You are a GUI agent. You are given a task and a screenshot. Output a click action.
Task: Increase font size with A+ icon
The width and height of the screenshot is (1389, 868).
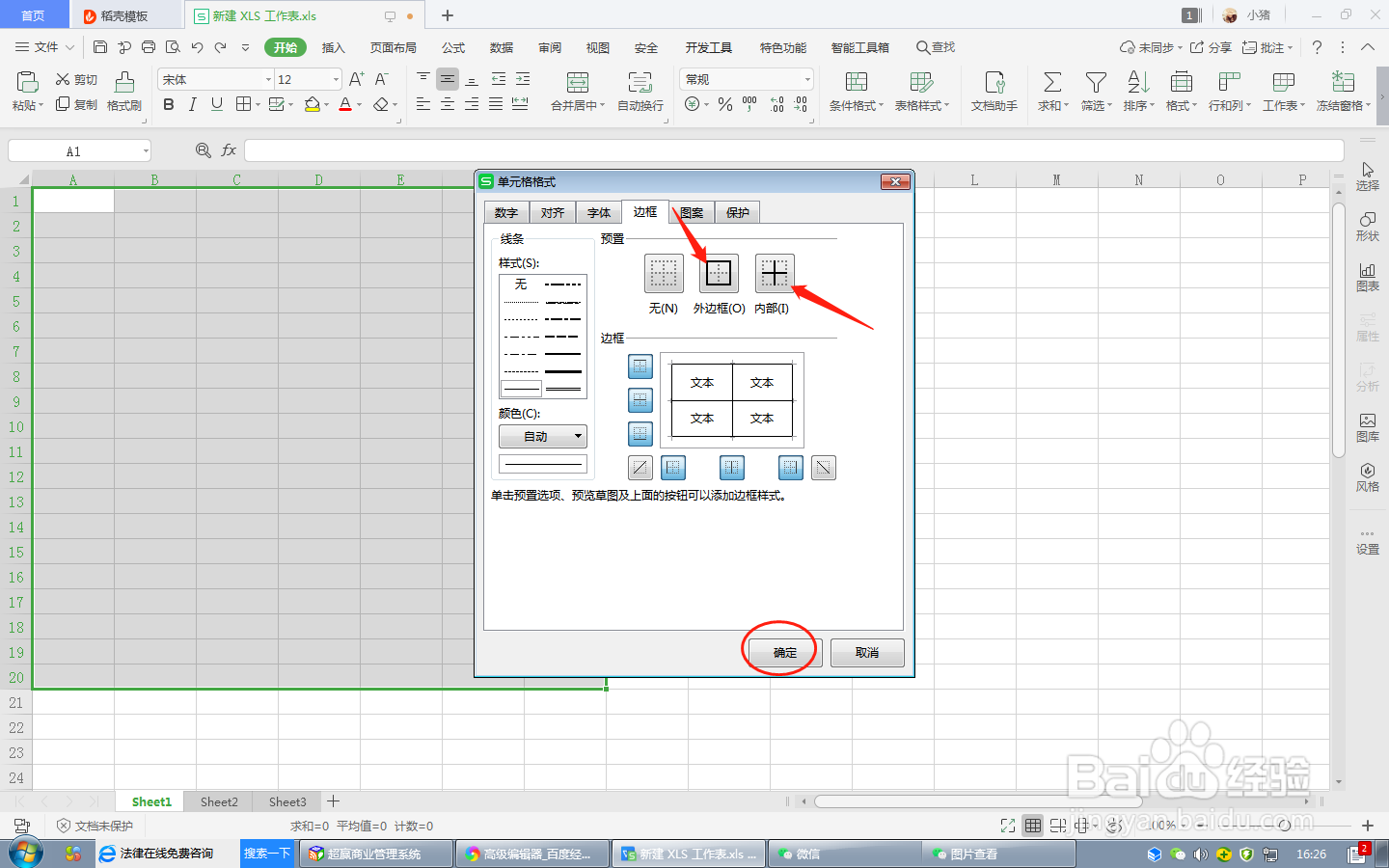pyautogui.click(x=357, y=79)
